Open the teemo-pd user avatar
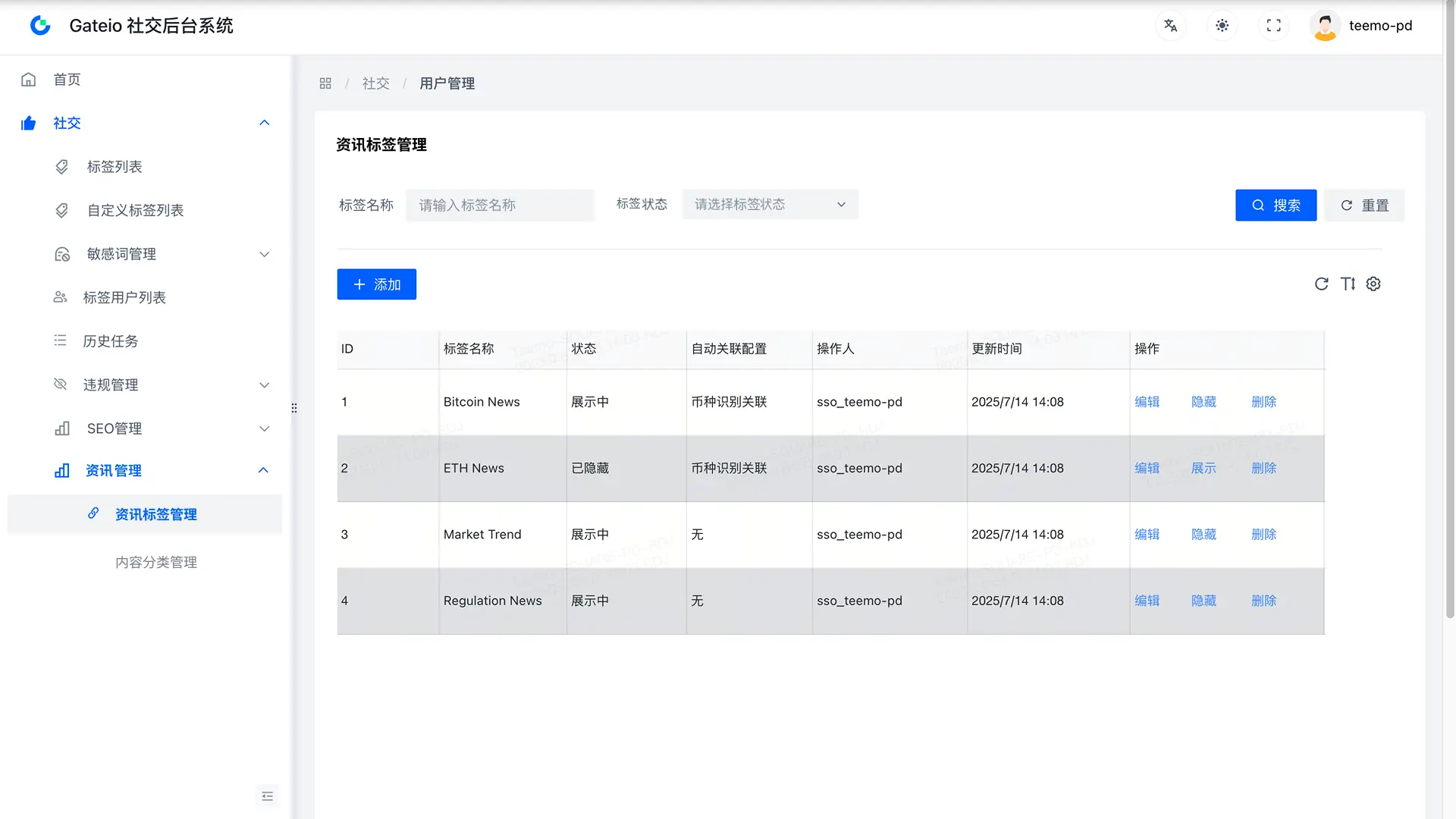This screenshot has height=819, width=1456. click(x=1325, y=26)
